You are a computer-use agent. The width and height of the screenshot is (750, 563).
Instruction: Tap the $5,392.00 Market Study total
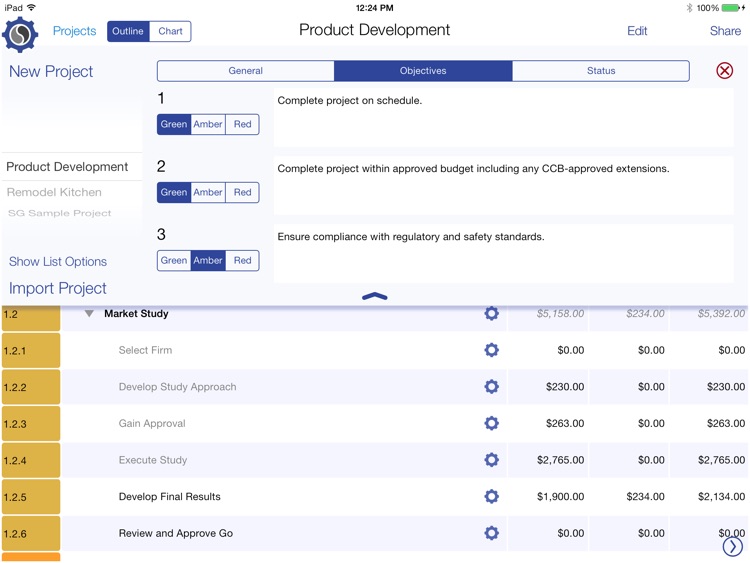pos(721,314)
